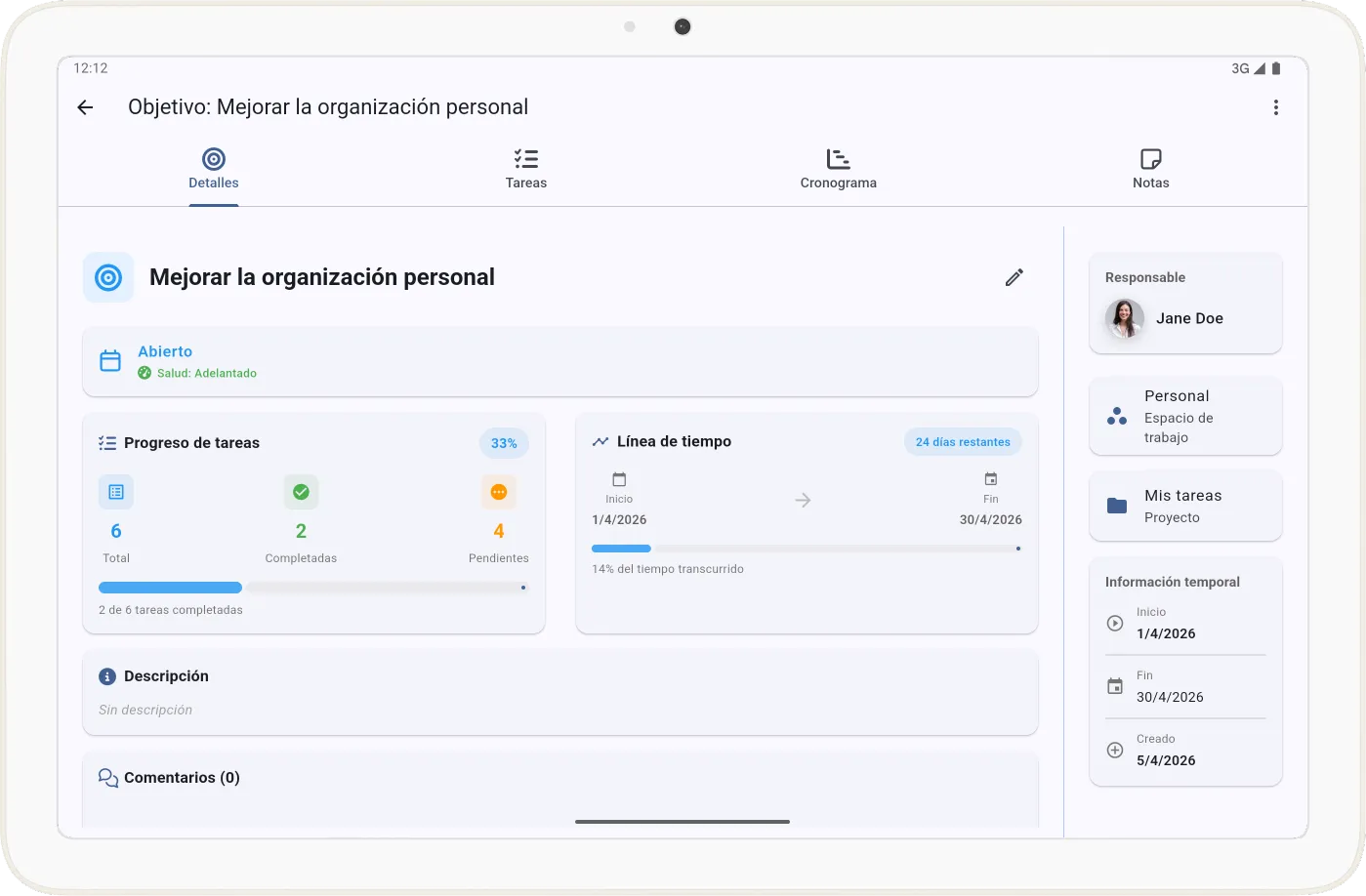1366x896 pixels.
Task: Click the number 2 Completadas count
Action: tap(301, 531)
